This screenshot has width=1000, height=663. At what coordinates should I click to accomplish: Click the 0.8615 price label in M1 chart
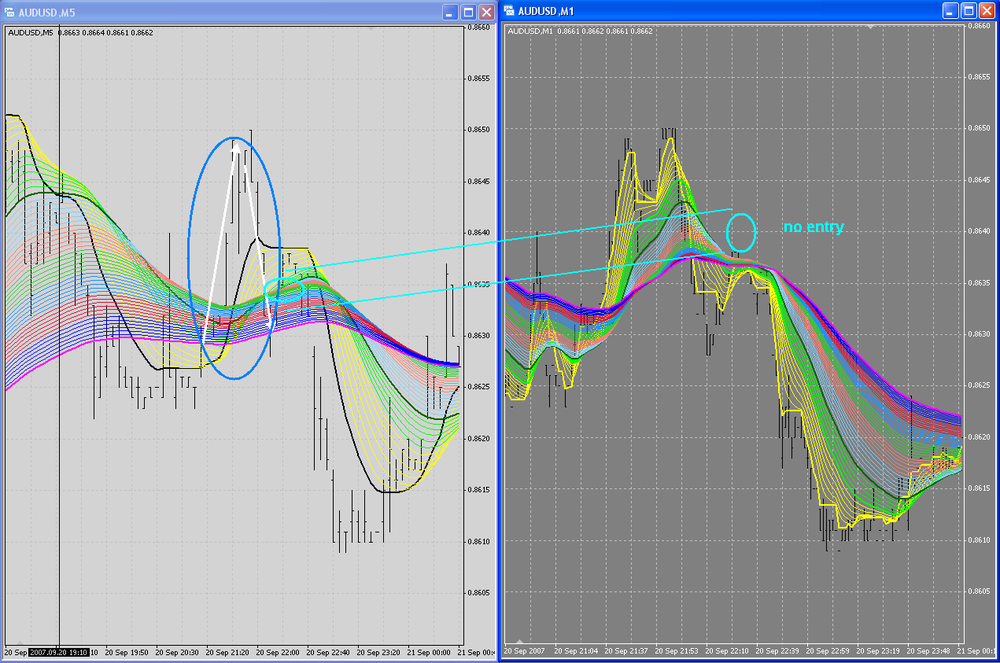coord(979,488)
